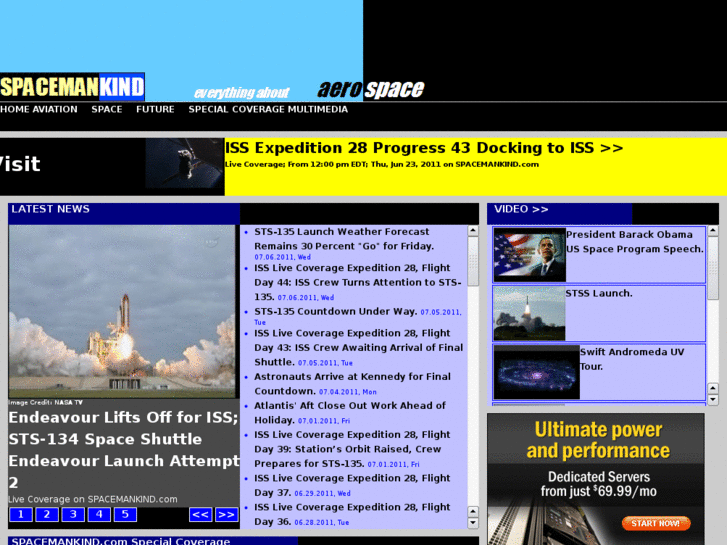Open Flight Day 39 Station's Orbit Raised article
The width and height of the screenshot is (727, 545).
tap(352, 449)
